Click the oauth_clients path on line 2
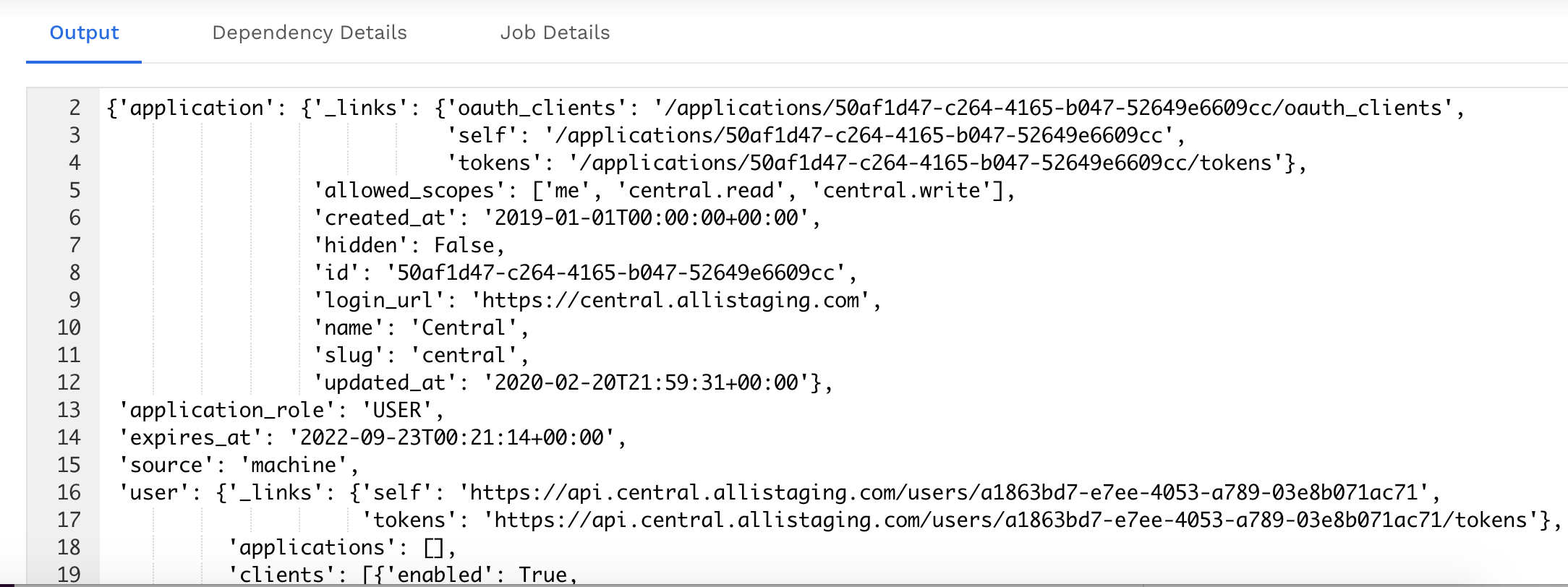The image size is (1568, 587). pos(976,107)
